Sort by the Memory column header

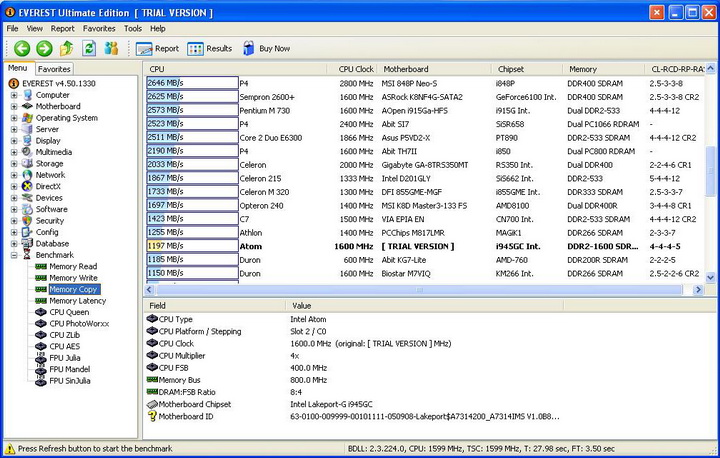(x=603, y=69)
